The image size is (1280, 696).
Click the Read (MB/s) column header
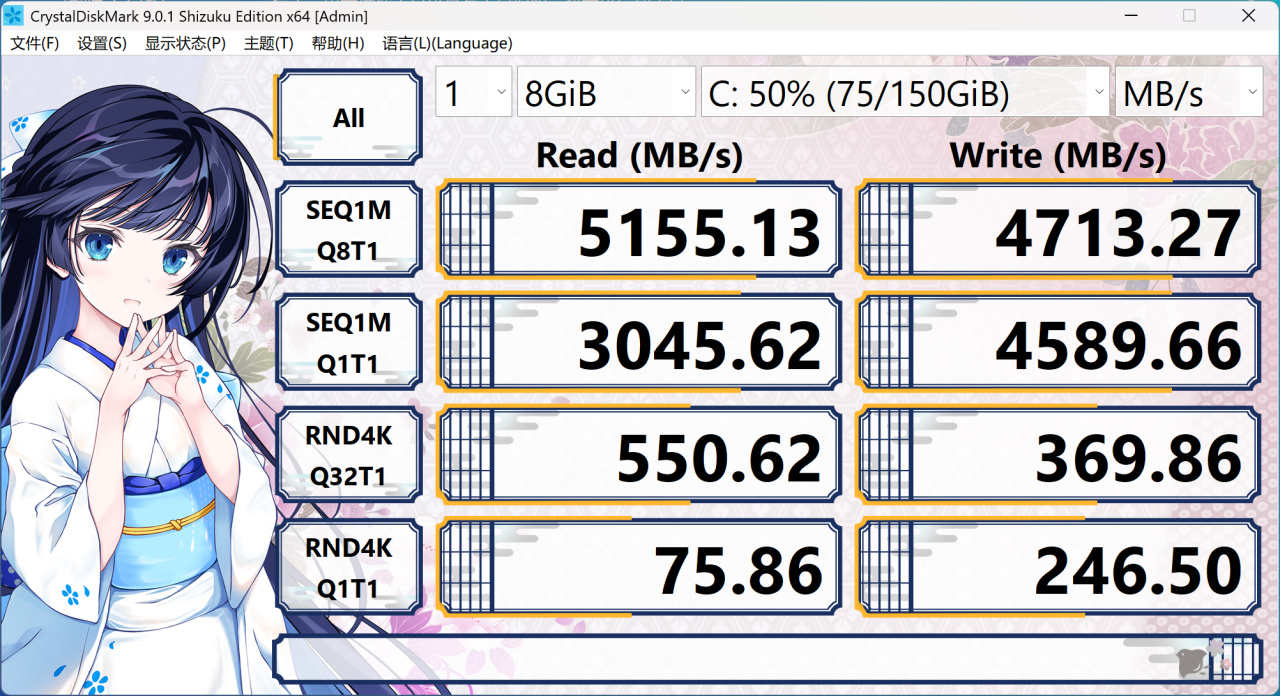(x=640, y=155)
